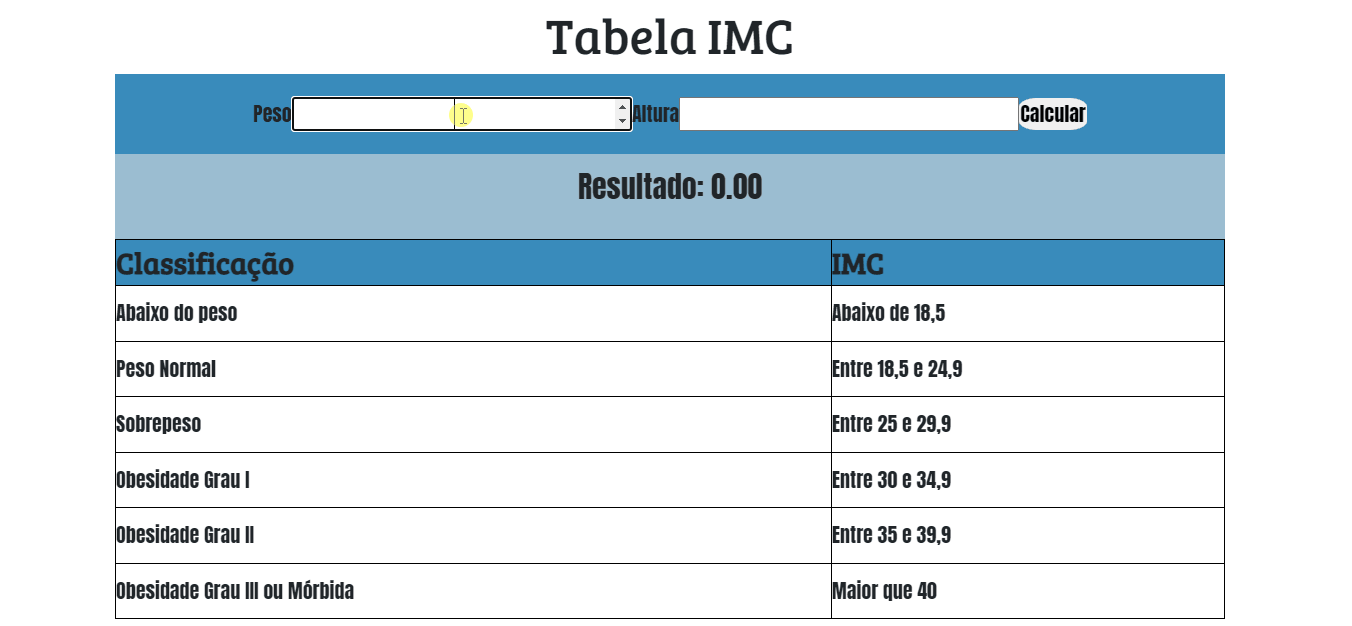The height and width of the screenshot is (626, 1352).
Task: Click the IMC column header
Action: click(858, 264)
